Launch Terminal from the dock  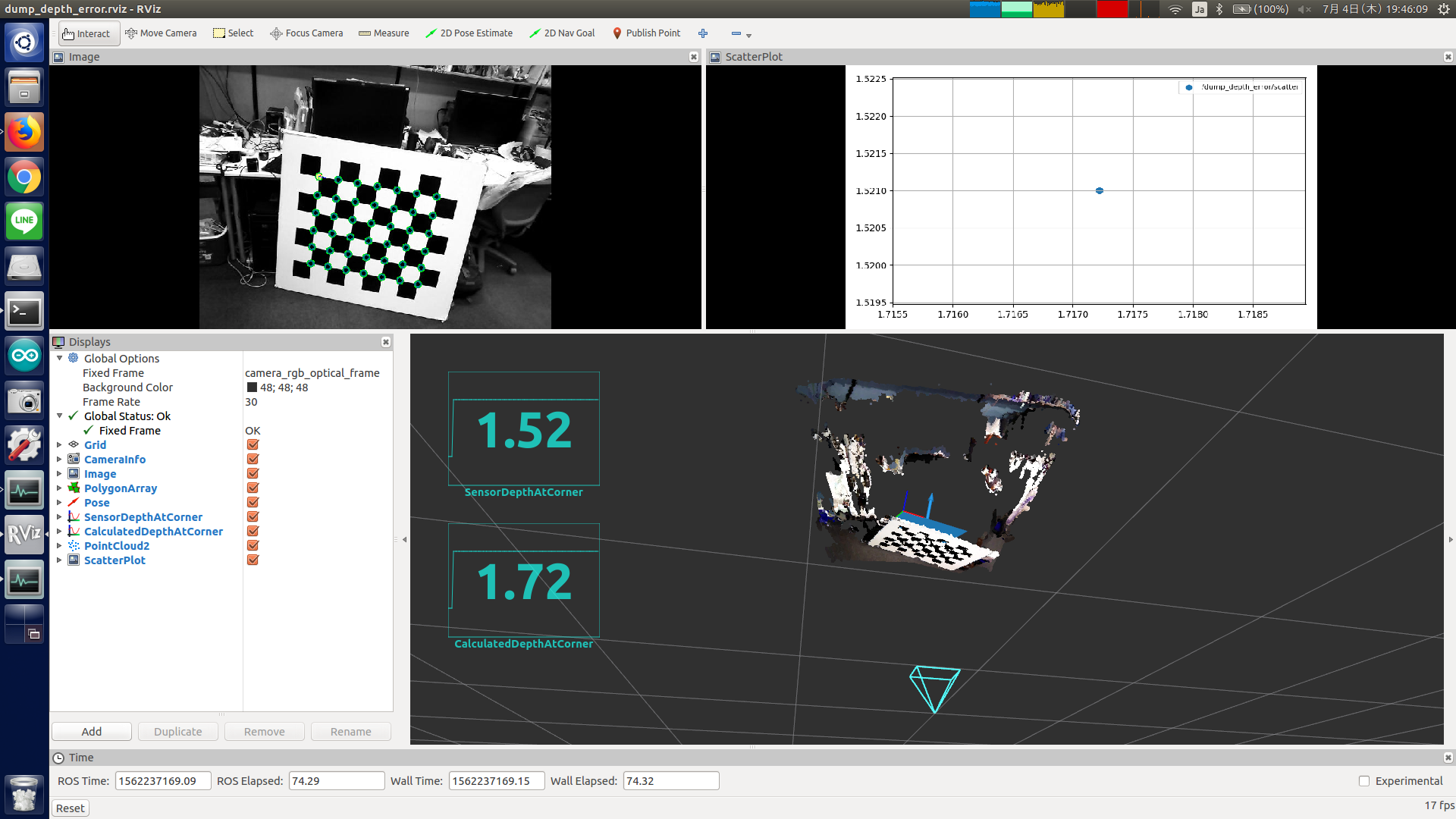click(x=24, y=311)
